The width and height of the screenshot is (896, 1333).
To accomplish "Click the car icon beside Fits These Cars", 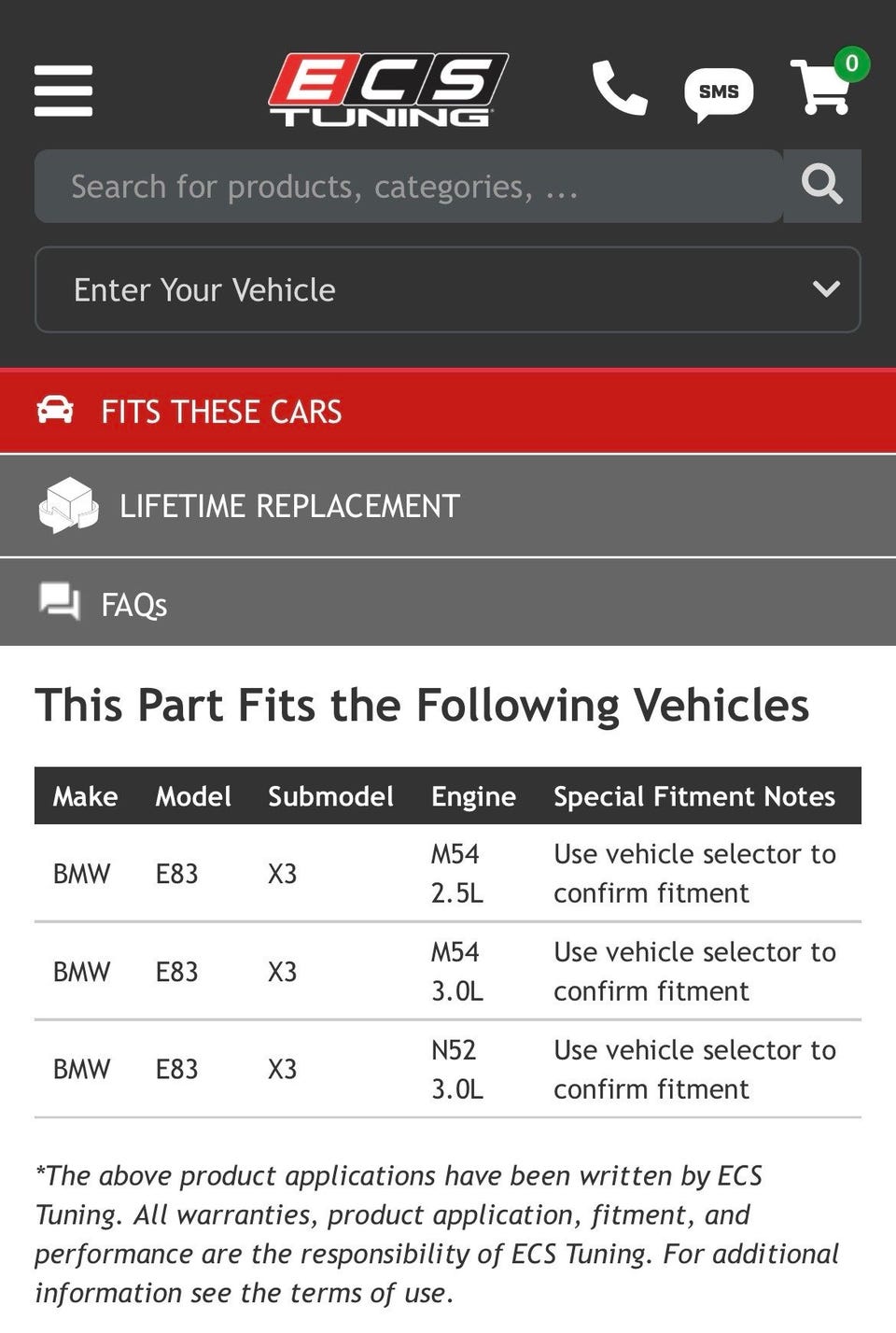I will 55,410.
